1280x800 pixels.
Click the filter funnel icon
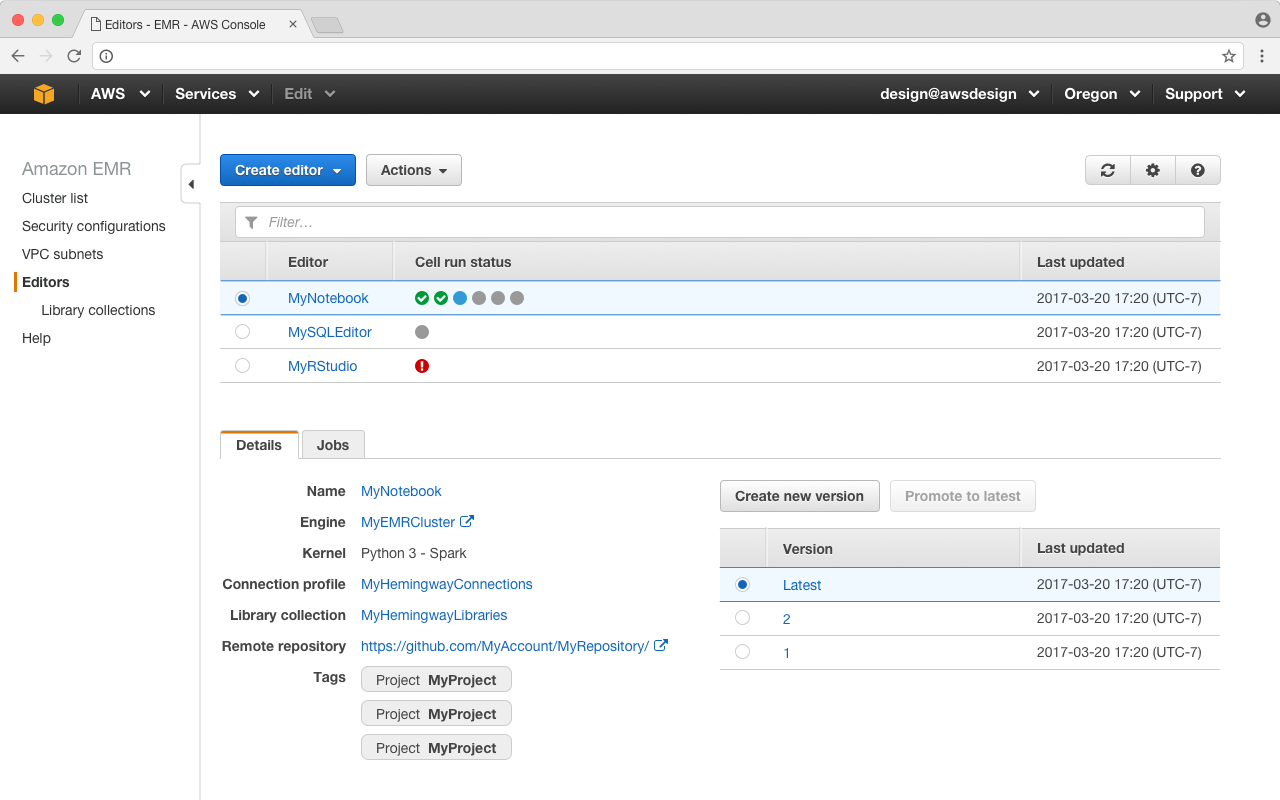coord(251,222)
